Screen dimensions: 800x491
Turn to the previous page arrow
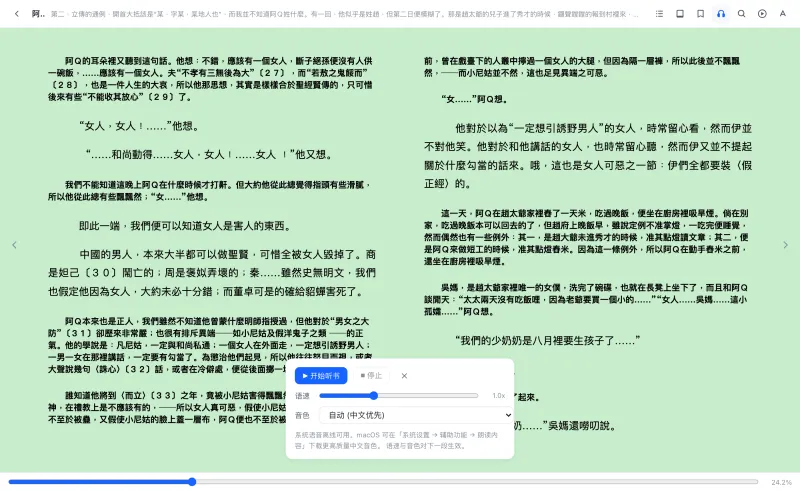14,245
